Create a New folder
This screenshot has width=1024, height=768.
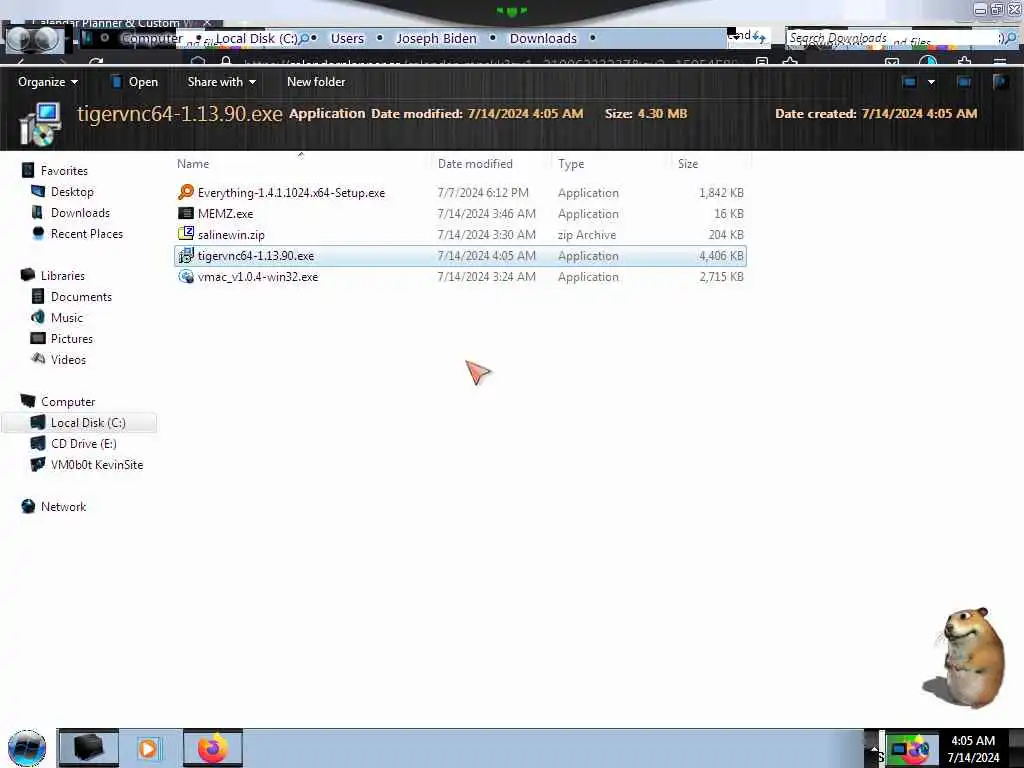(316, 82)
